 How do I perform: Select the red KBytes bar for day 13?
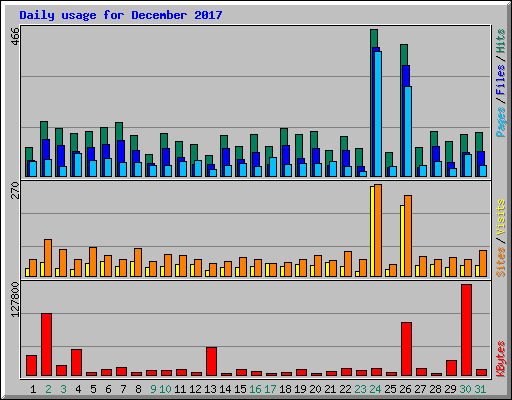coord(211,361)
